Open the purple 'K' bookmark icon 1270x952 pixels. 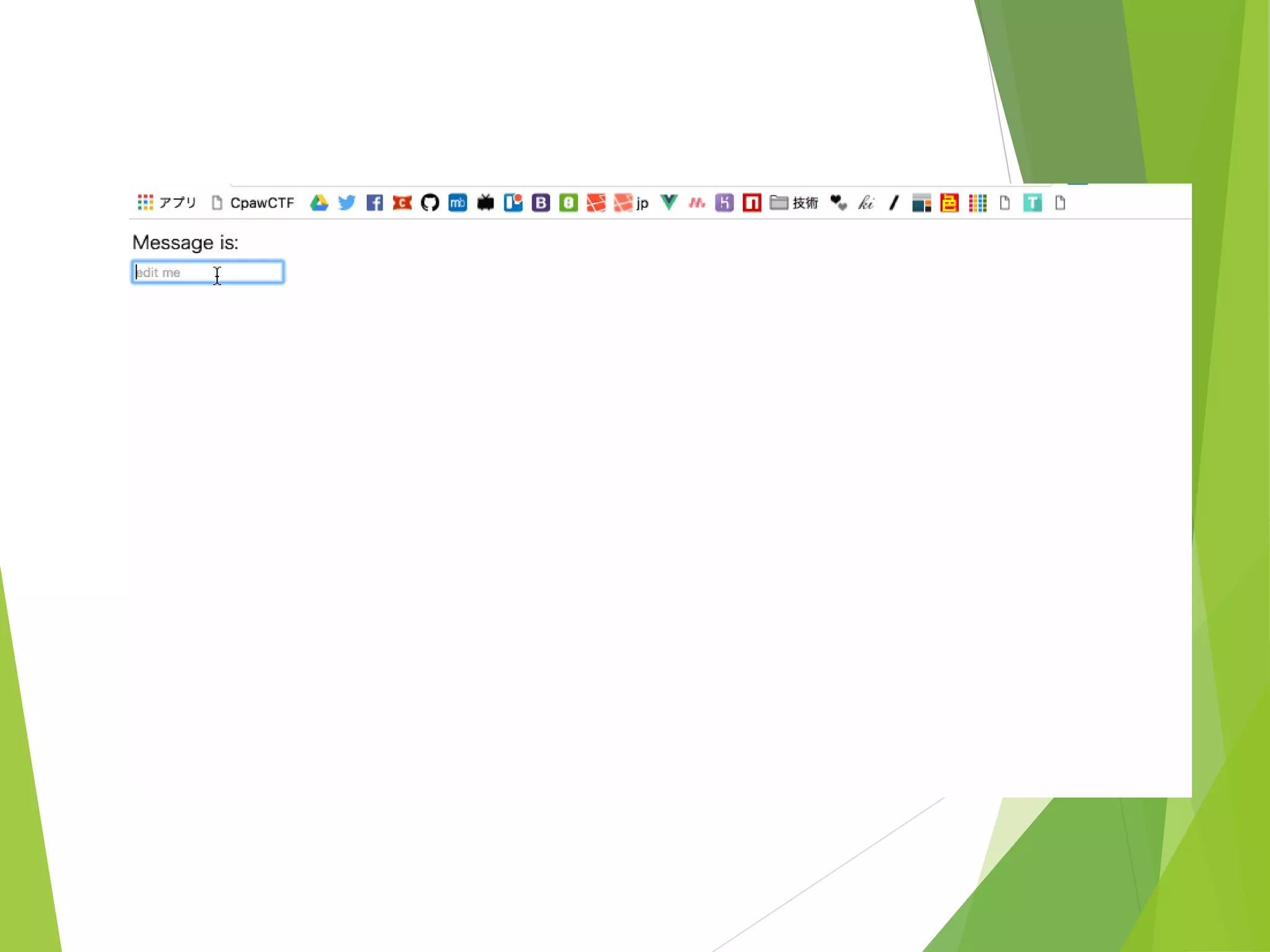724,203
